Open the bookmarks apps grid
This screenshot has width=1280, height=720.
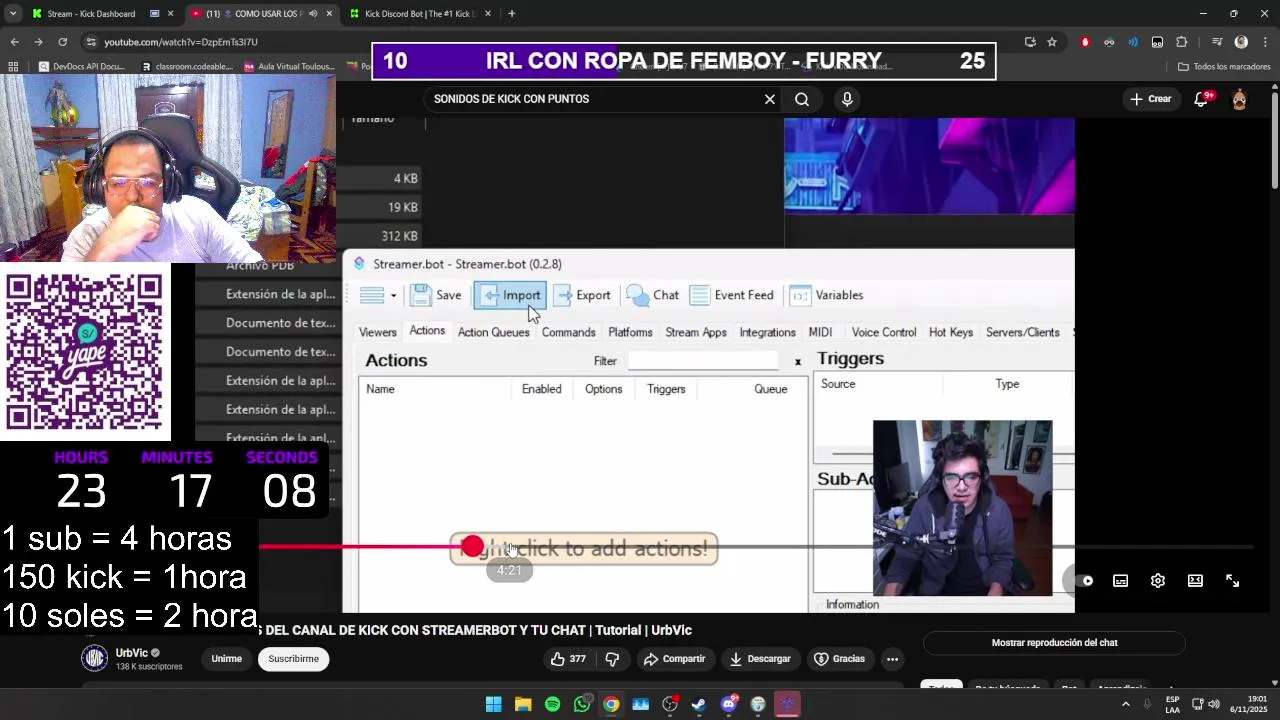point(13,67)
